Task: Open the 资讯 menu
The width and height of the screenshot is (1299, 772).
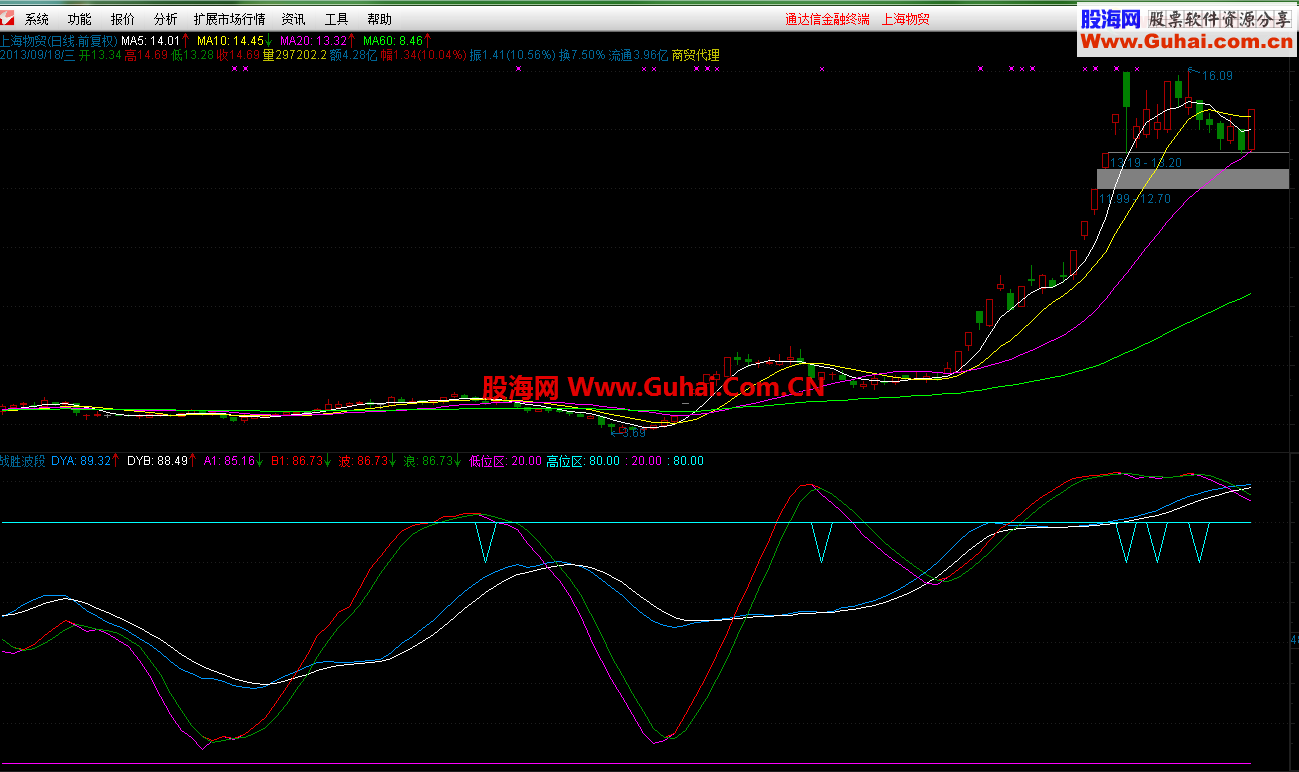Action: click(x=294, y=19)
